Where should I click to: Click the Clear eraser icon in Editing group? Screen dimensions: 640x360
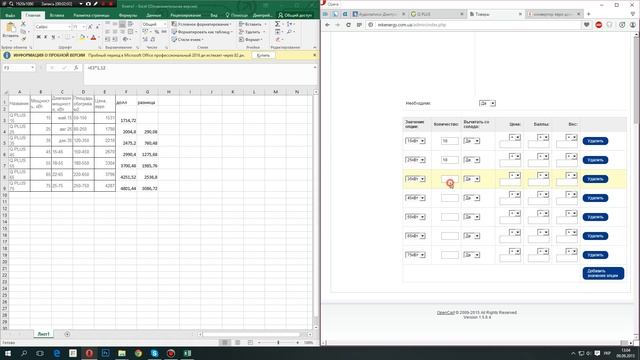coord(278,40)
